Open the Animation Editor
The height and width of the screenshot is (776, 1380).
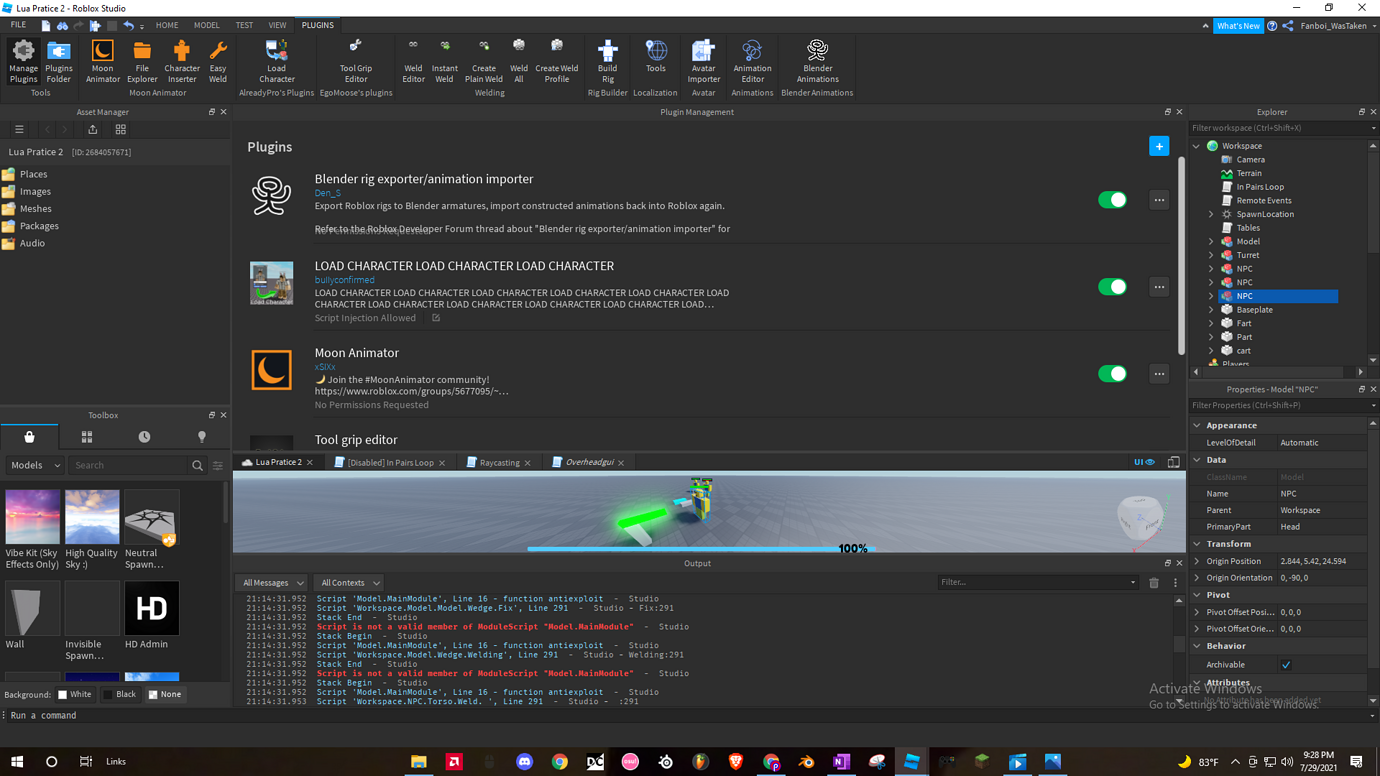pyautogui.click(x=752, y=61)
